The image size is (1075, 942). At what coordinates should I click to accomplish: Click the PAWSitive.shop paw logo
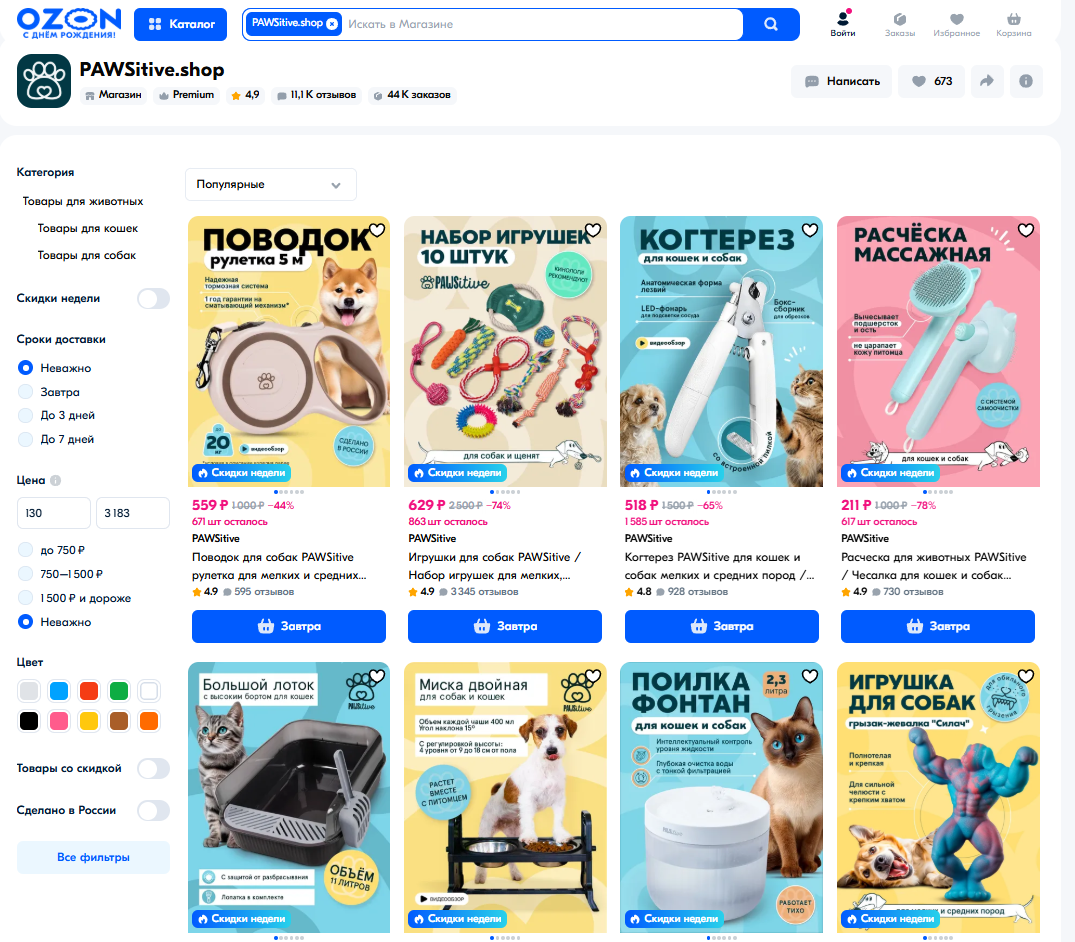pyautogui.click(x=44, y=81)
